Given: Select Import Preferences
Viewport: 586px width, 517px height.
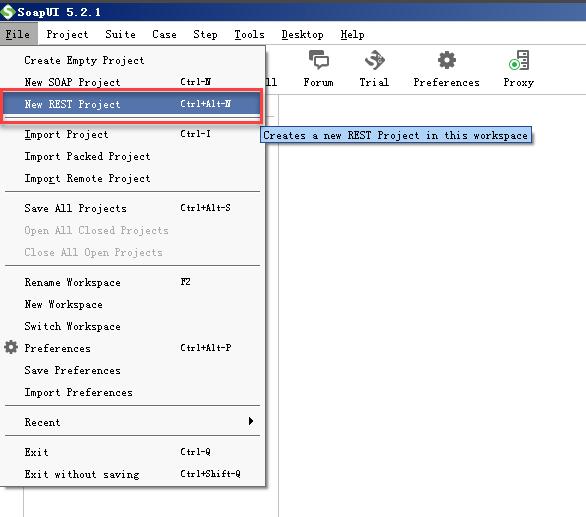Looking at the screenshot, I should click(133, 393).
